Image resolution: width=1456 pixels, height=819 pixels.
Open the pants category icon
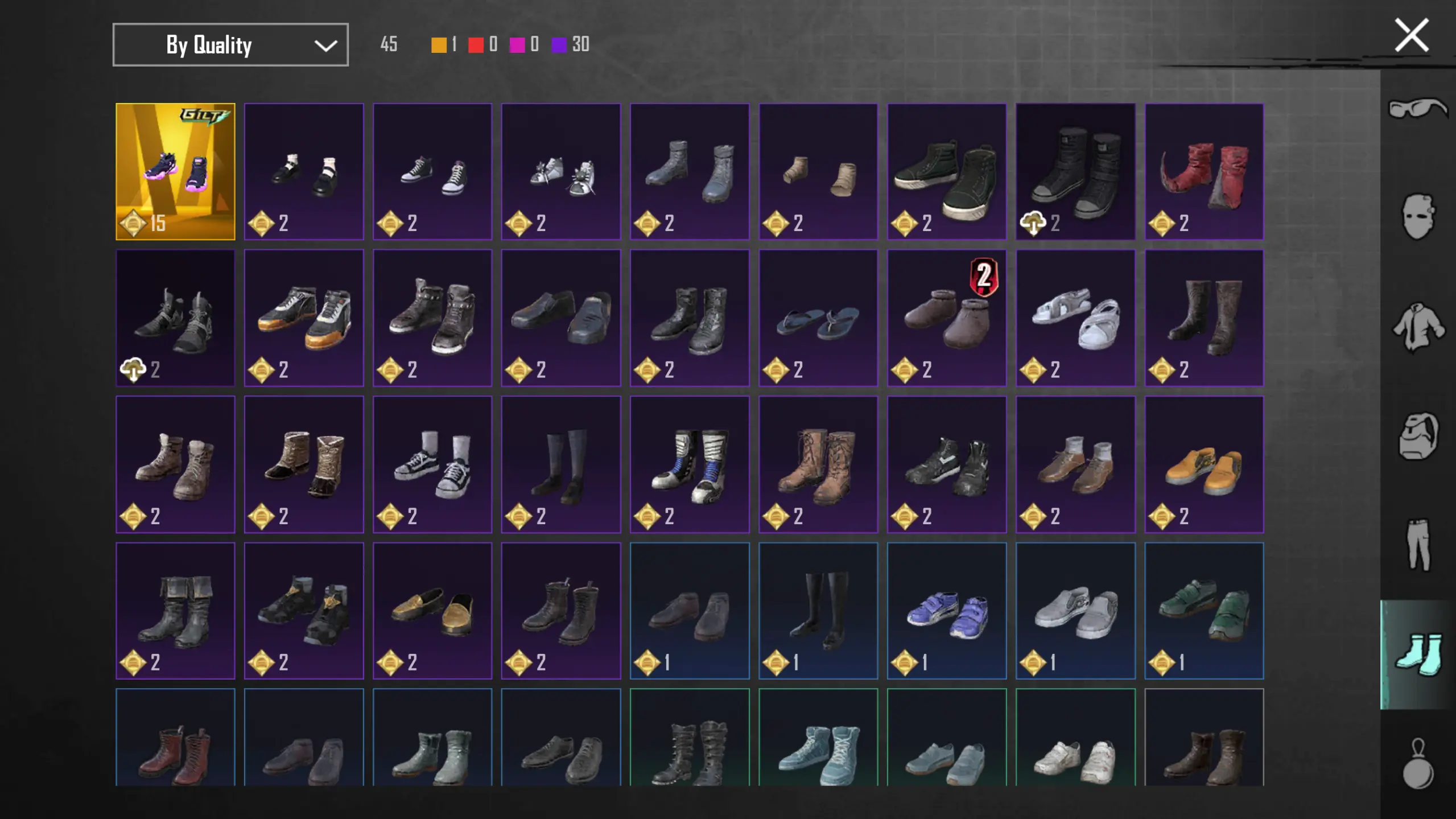(x=1417, y=545)
